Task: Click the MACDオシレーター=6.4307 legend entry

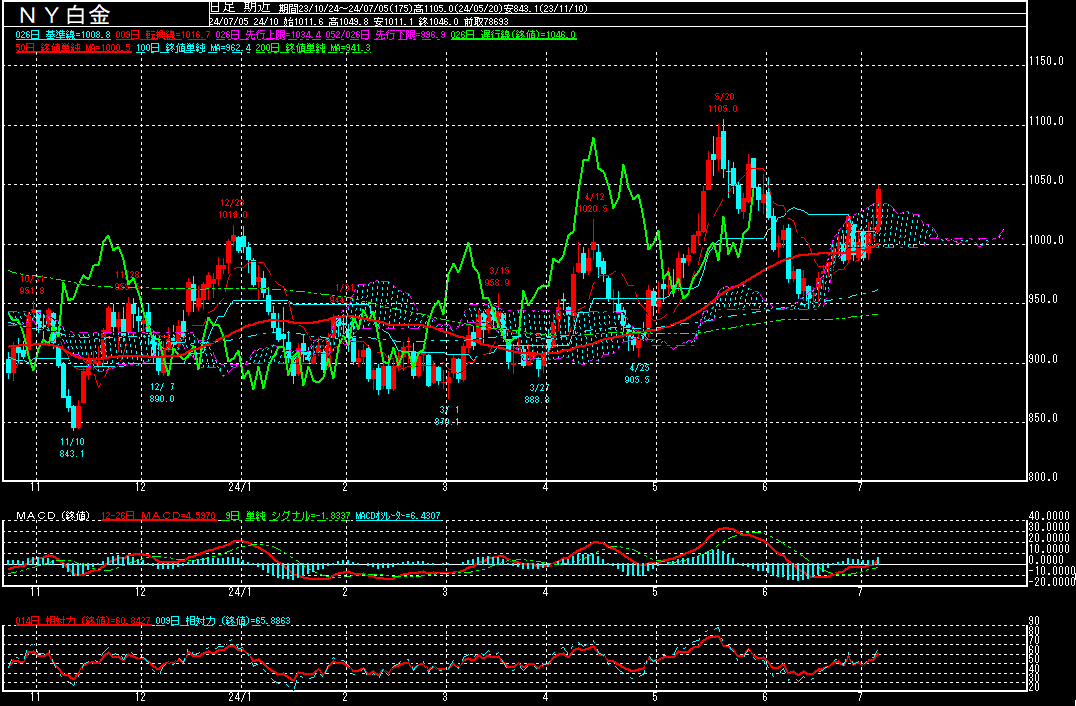Action: tap(398, 516)
